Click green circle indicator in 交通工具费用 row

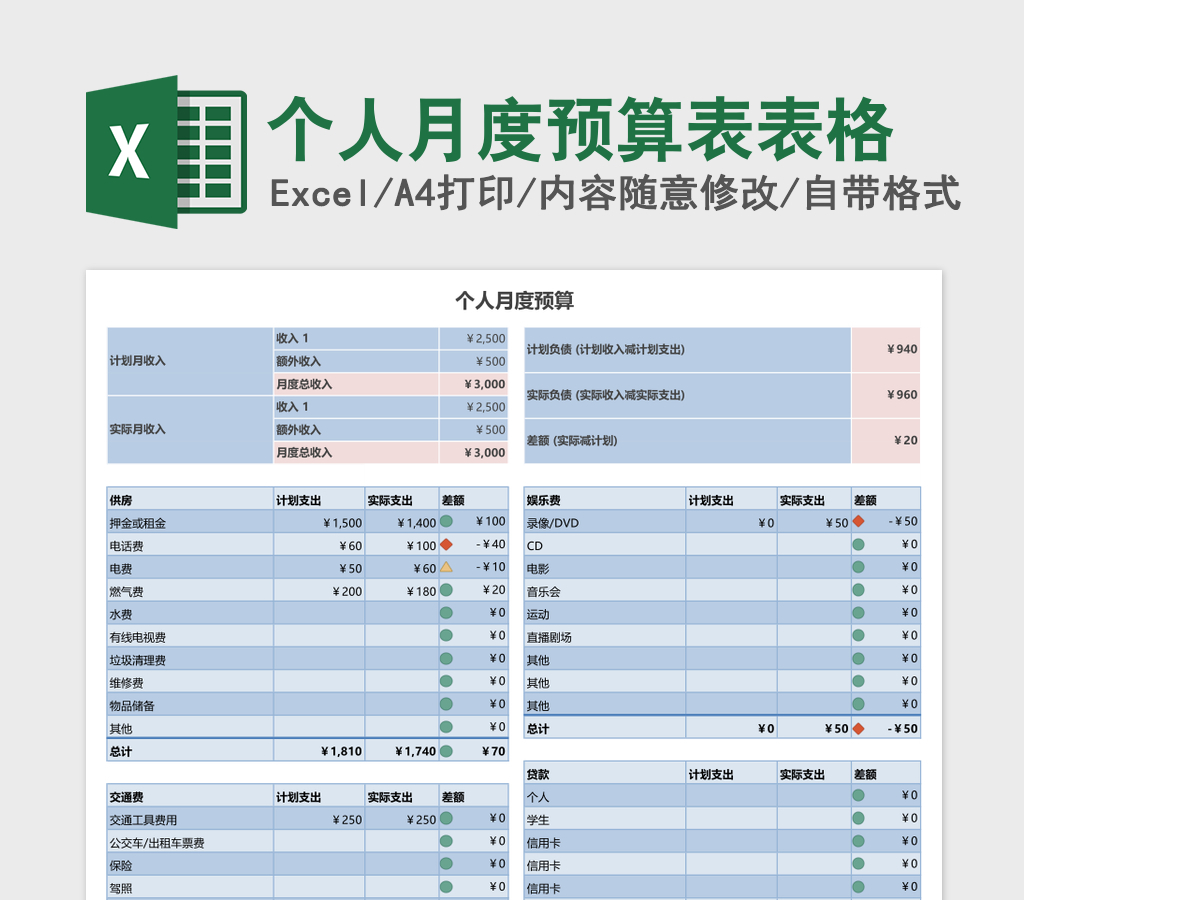click(446, 818)
